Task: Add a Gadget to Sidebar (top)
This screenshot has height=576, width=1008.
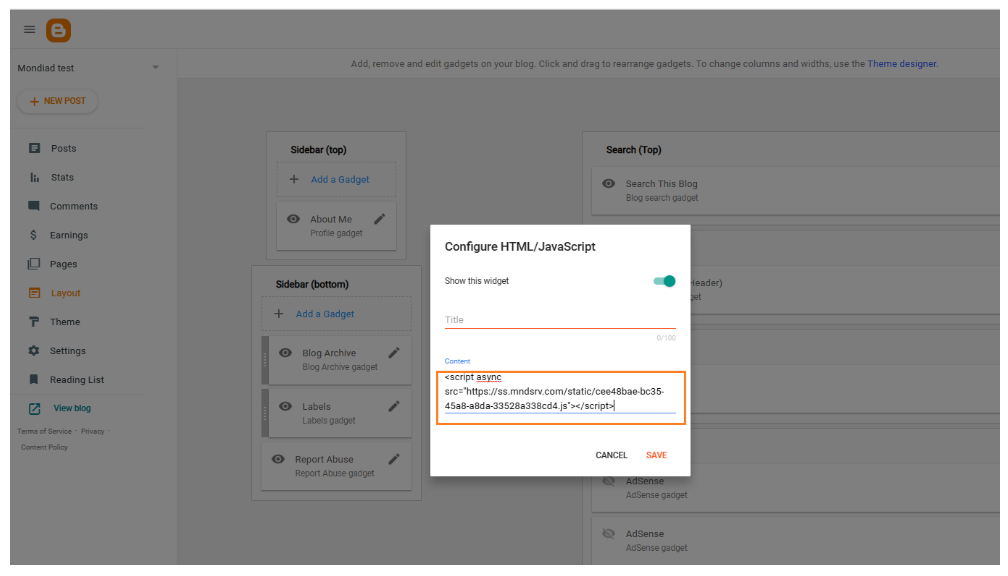Action: point(336,180)
